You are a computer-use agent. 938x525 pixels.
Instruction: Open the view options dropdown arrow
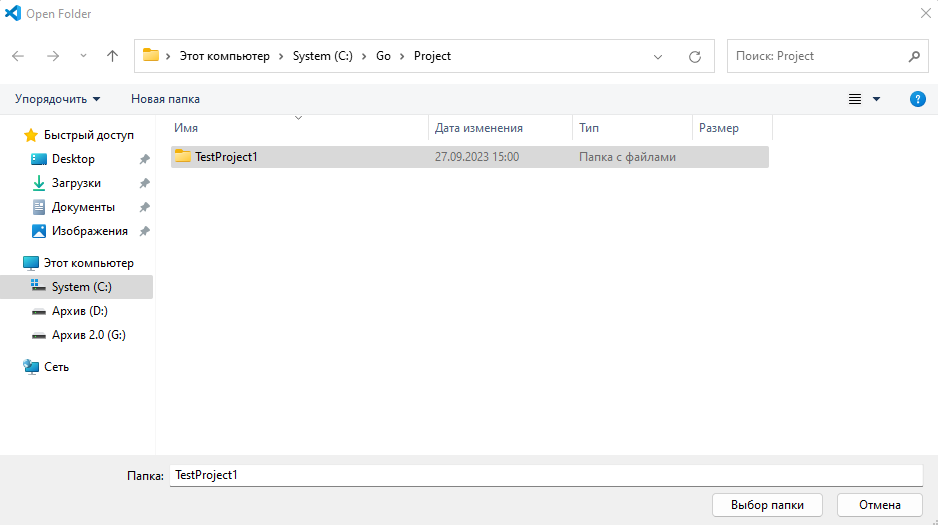(x=877, y=99)
